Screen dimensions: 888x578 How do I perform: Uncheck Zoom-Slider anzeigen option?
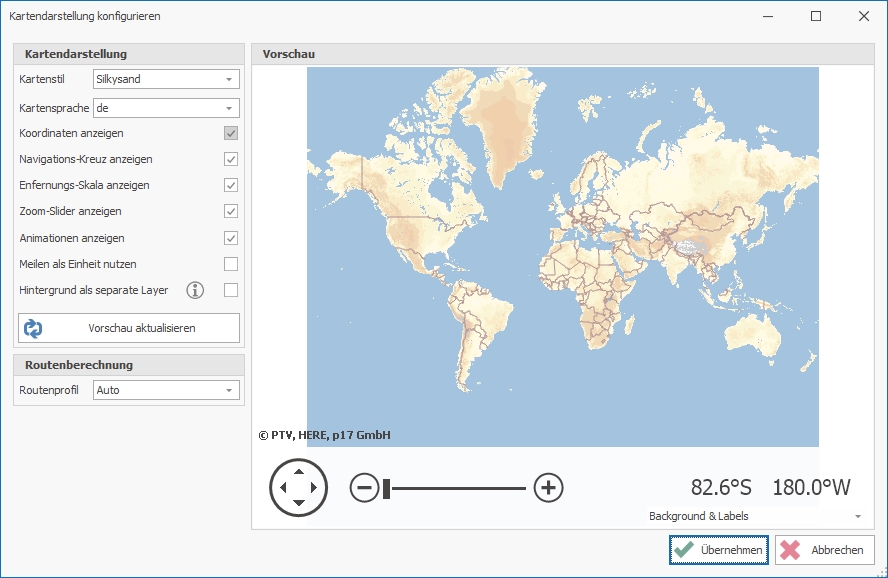pyautogui.click(x=231, y=212)
